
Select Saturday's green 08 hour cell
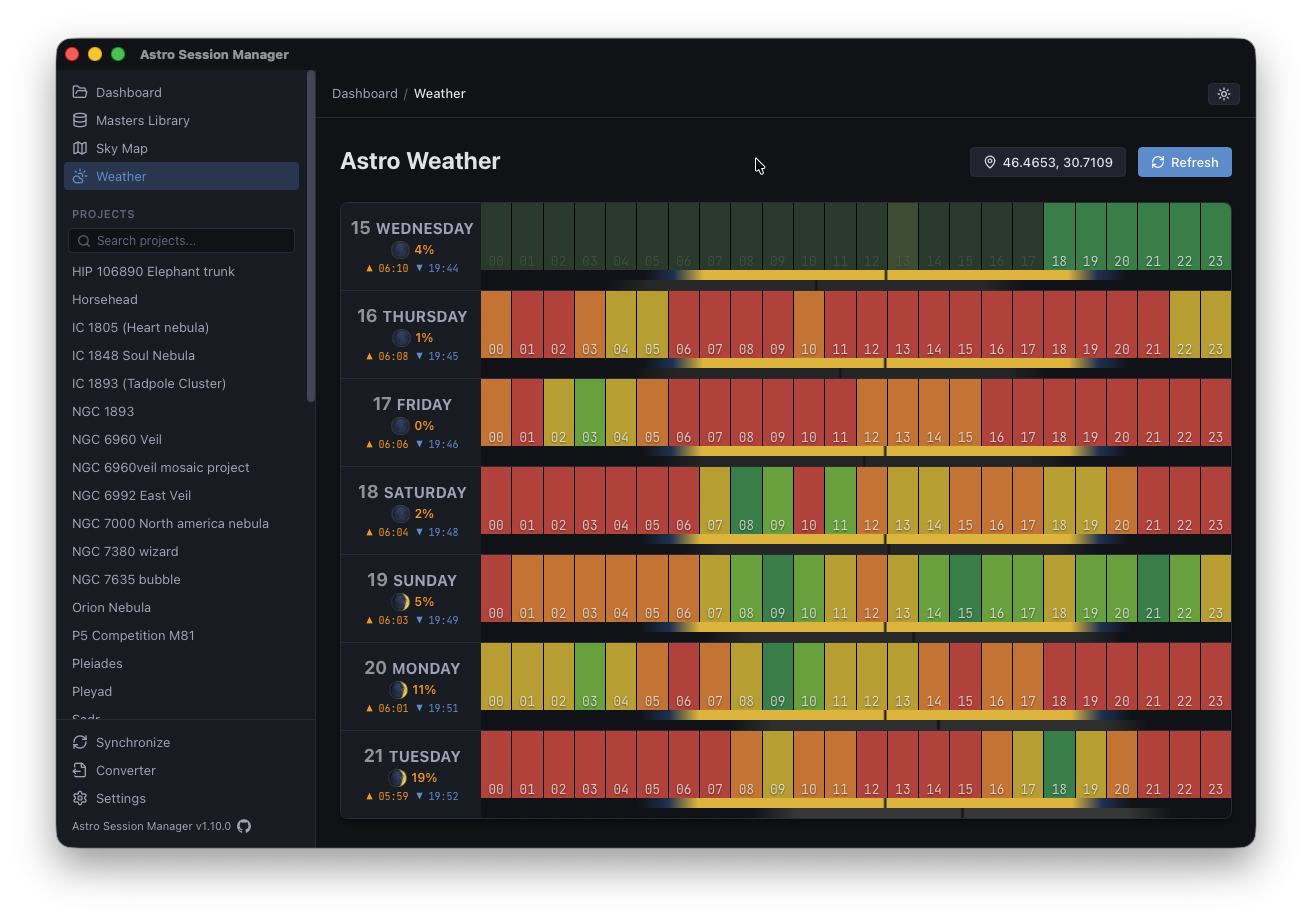click(746, 500)
